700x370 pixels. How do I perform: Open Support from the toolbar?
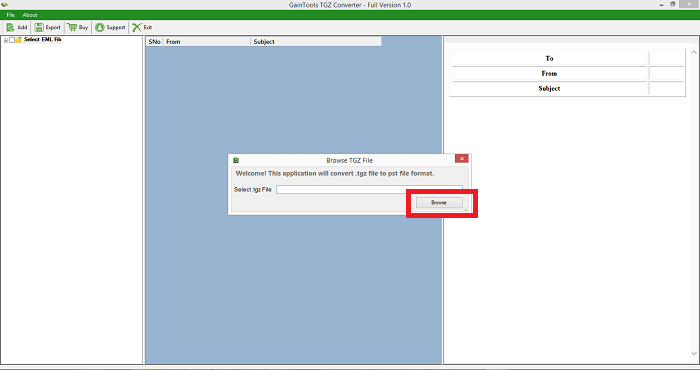(x=110, y=27)
